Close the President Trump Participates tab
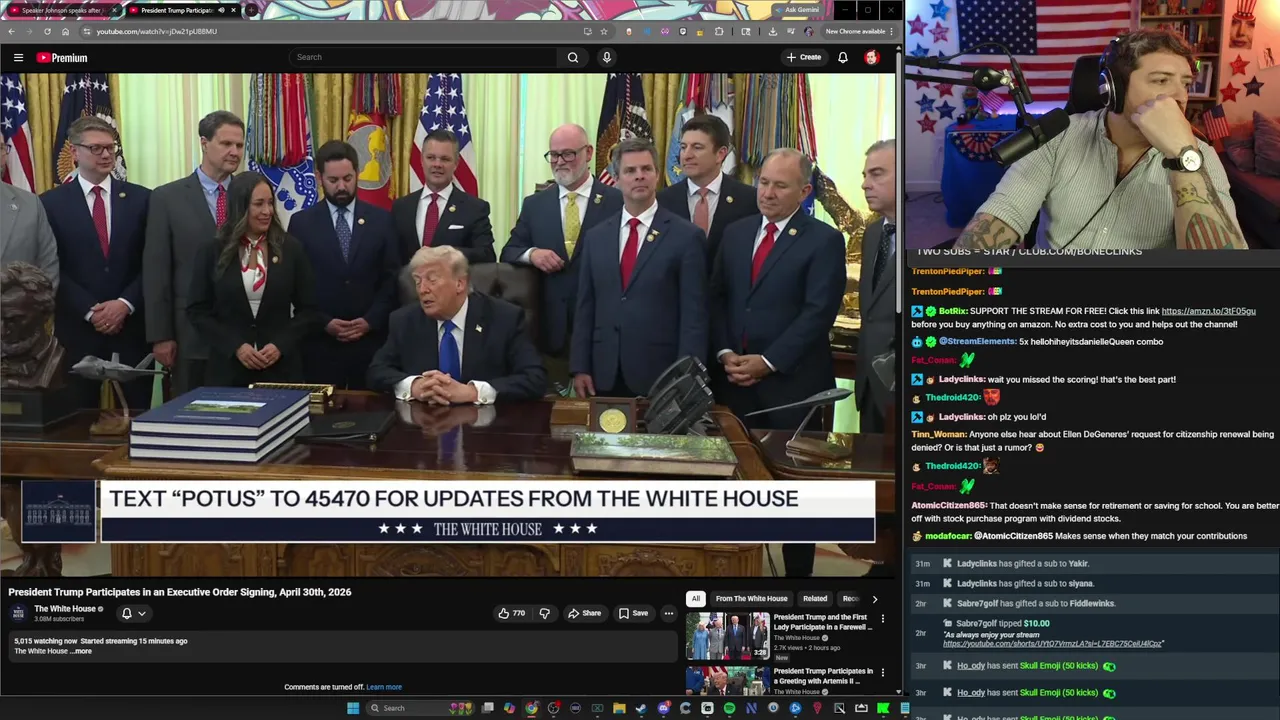The width and height of the screenshot is (1280, 720). [233, 10]
